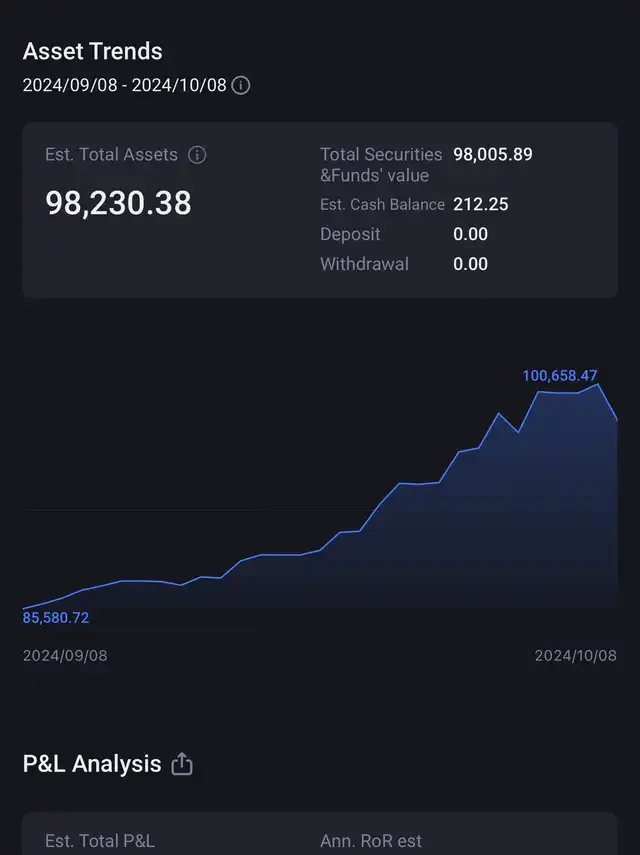Select the 98,230.38 total assets figure
640x855 pixels.
coord(118,203)
